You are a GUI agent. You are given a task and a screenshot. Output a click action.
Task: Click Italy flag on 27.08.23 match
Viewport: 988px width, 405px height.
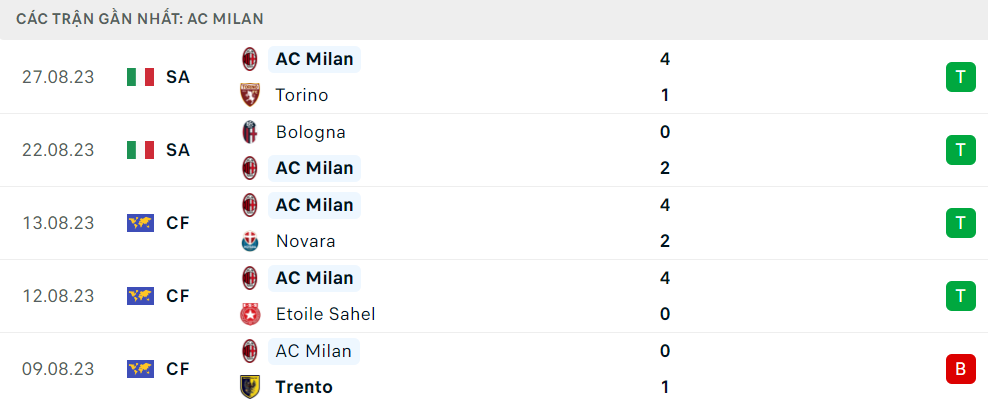pyautogui.click(x=141, y=77)
